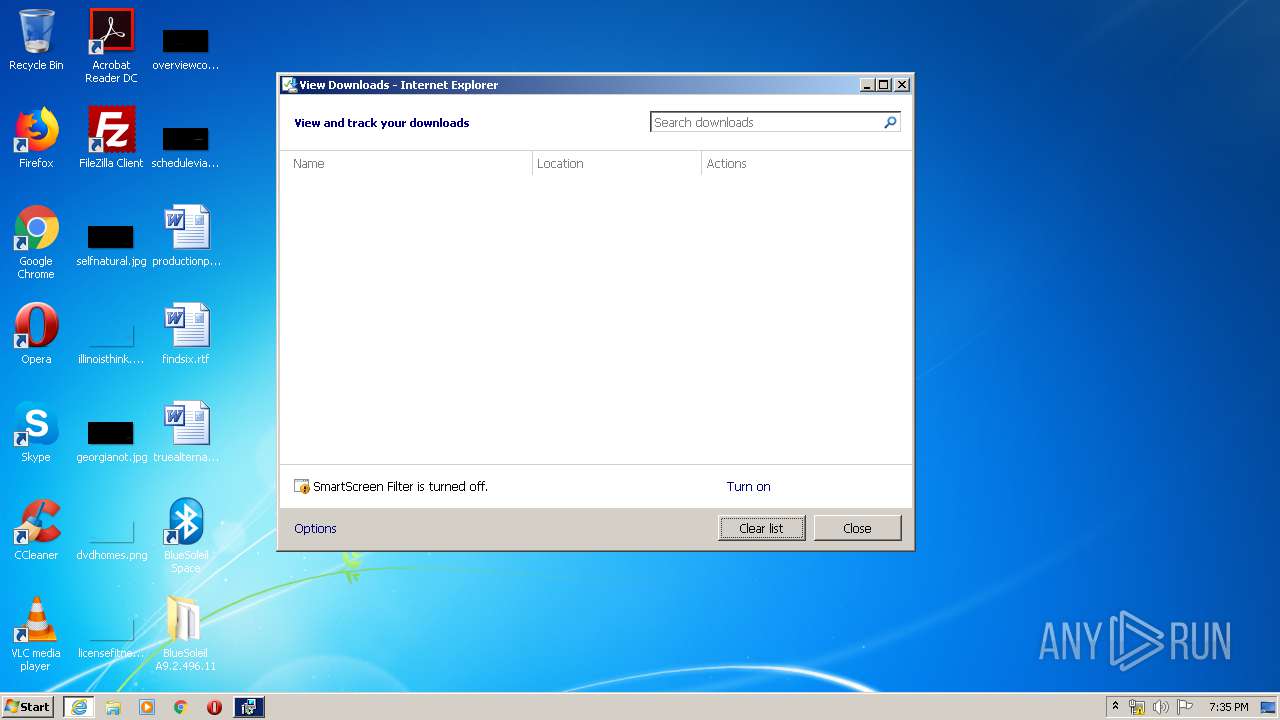1280x720 pixels.
Task: Launch FileZilla Client shortcut
Action: pyautogui.click(x=111, y=138)
